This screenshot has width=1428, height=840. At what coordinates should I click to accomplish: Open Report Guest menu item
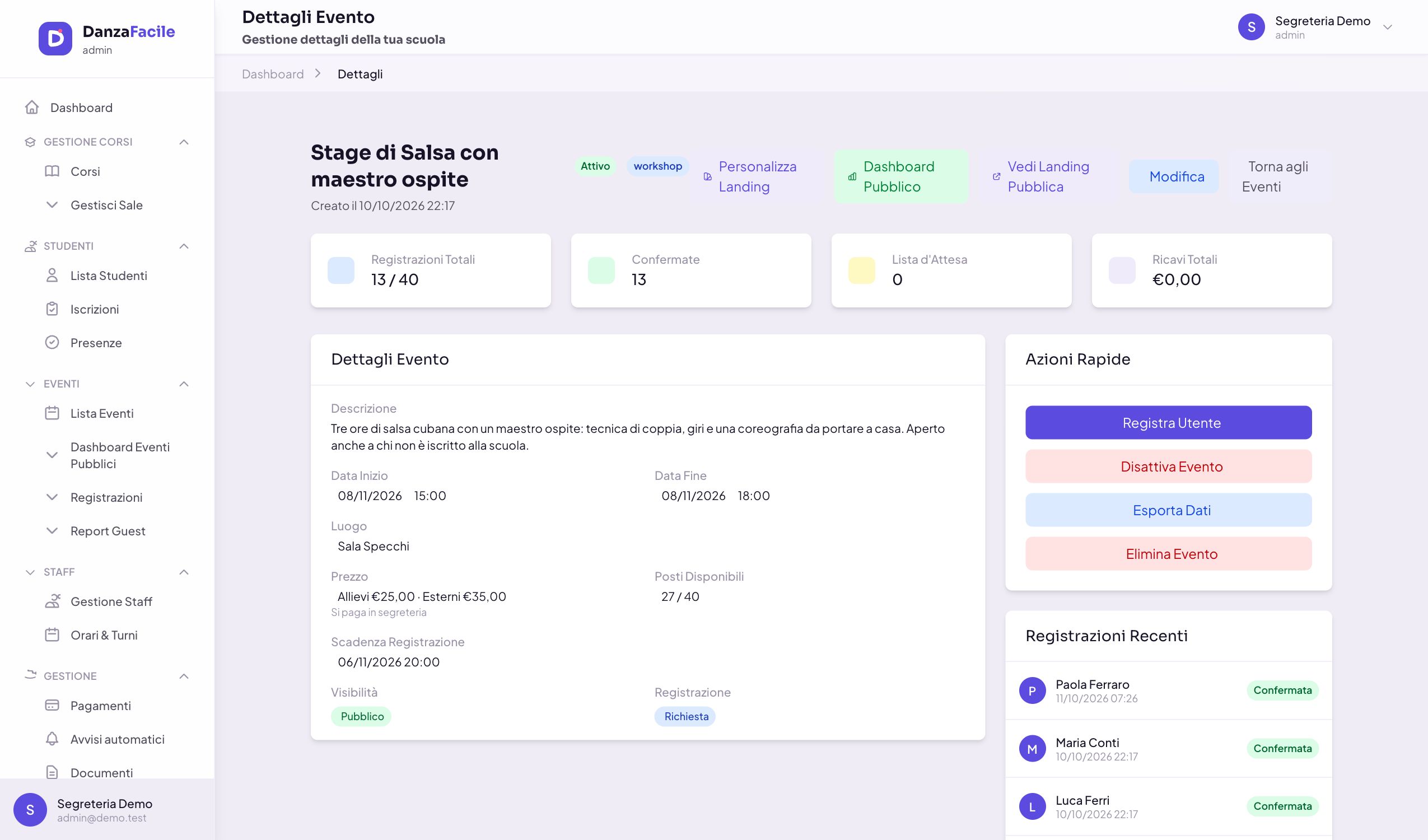[106, 531]
